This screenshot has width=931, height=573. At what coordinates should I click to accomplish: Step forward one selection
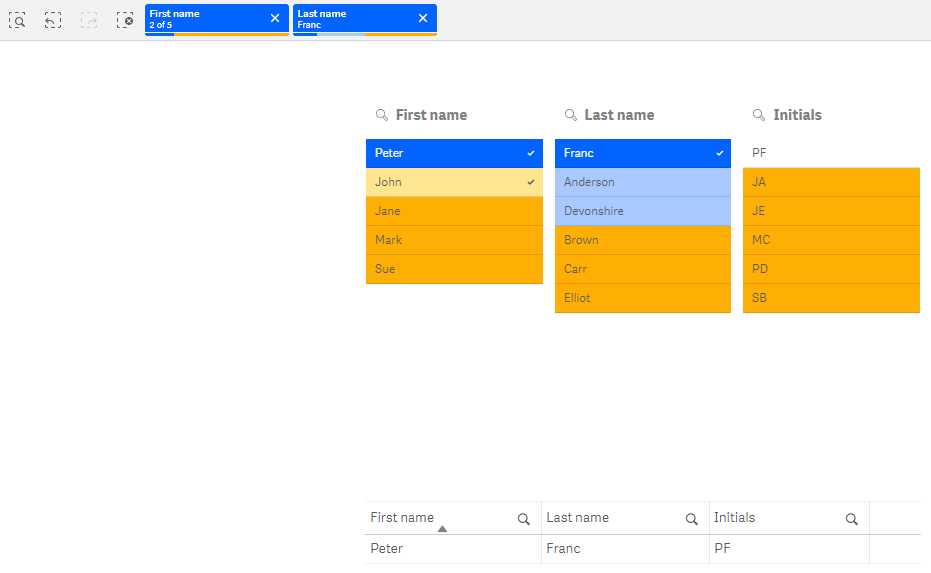(89, 19)
